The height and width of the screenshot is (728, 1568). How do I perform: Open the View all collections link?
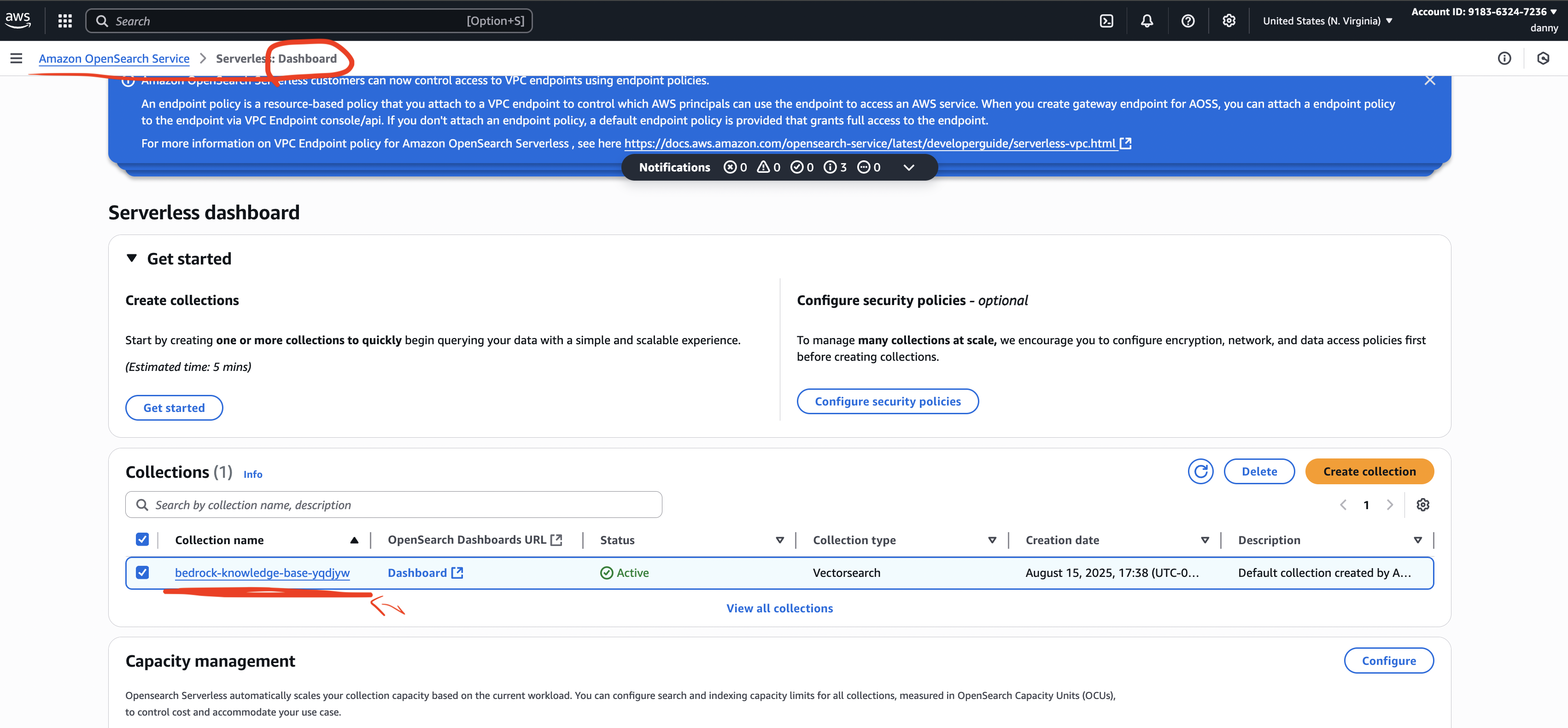(779, 608)
